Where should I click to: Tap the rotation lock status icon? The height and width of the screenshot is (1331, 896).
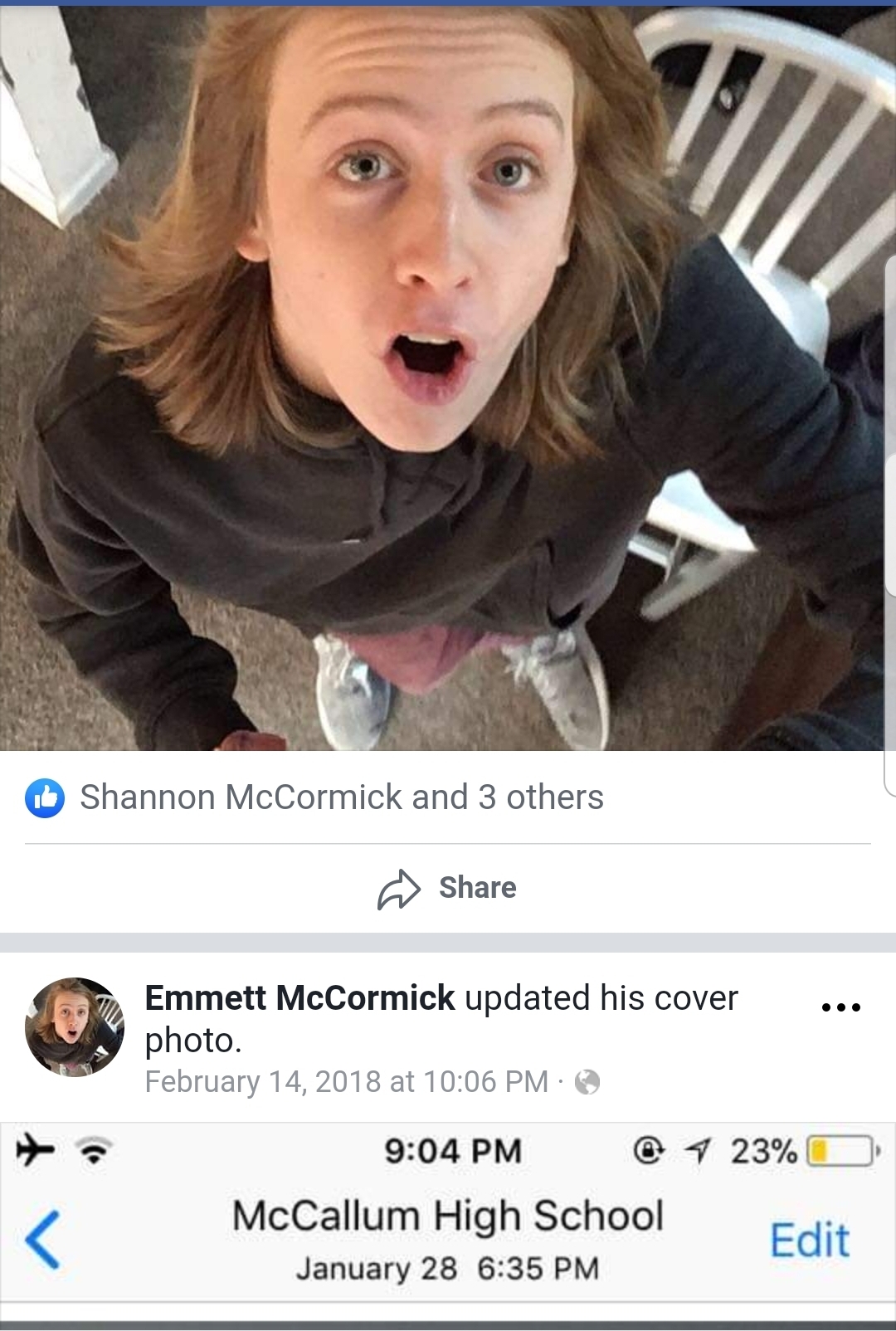pyautogui.click(x=649, y=1150)
